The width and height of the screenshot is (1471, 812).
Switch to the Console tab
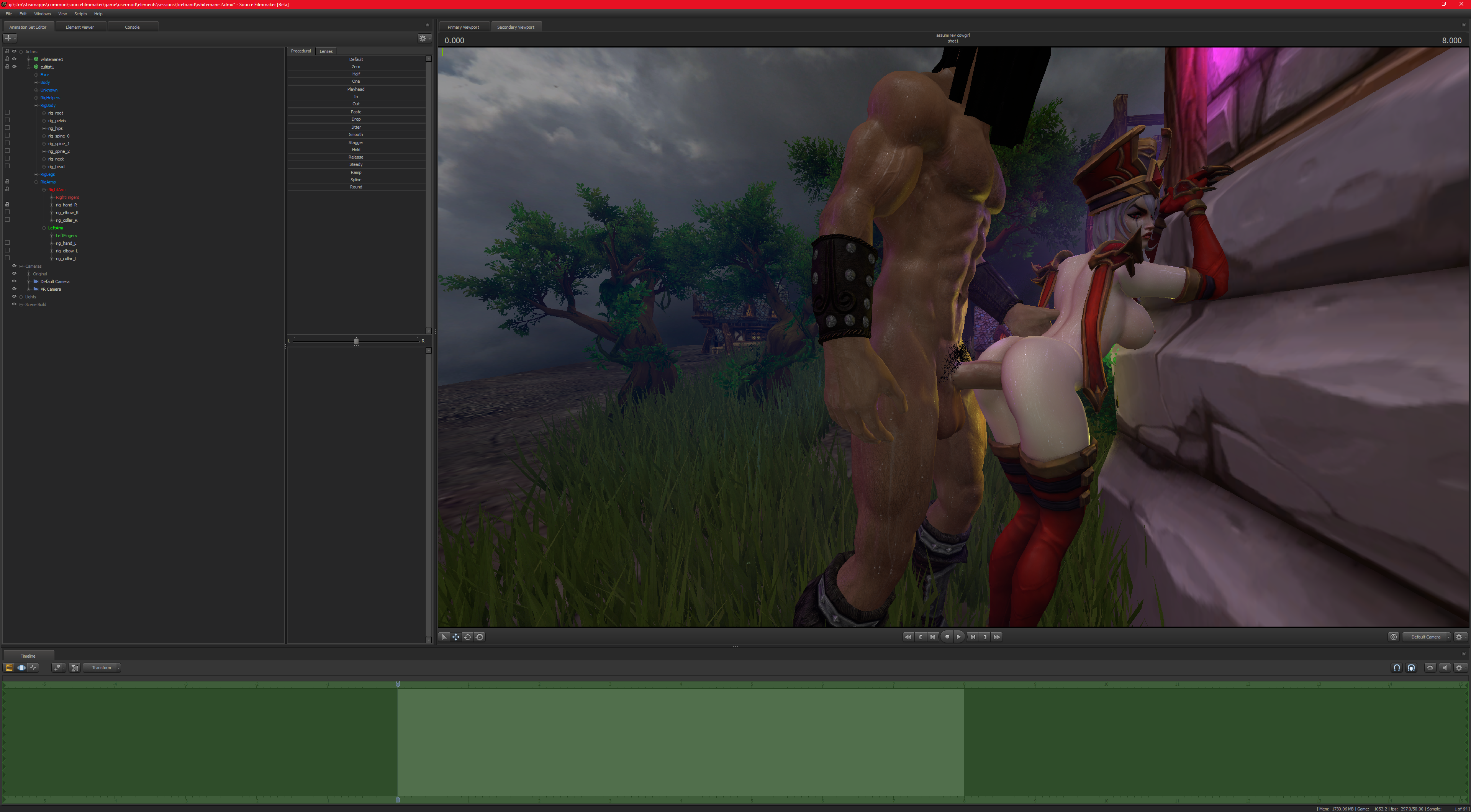tap(133, 27)
